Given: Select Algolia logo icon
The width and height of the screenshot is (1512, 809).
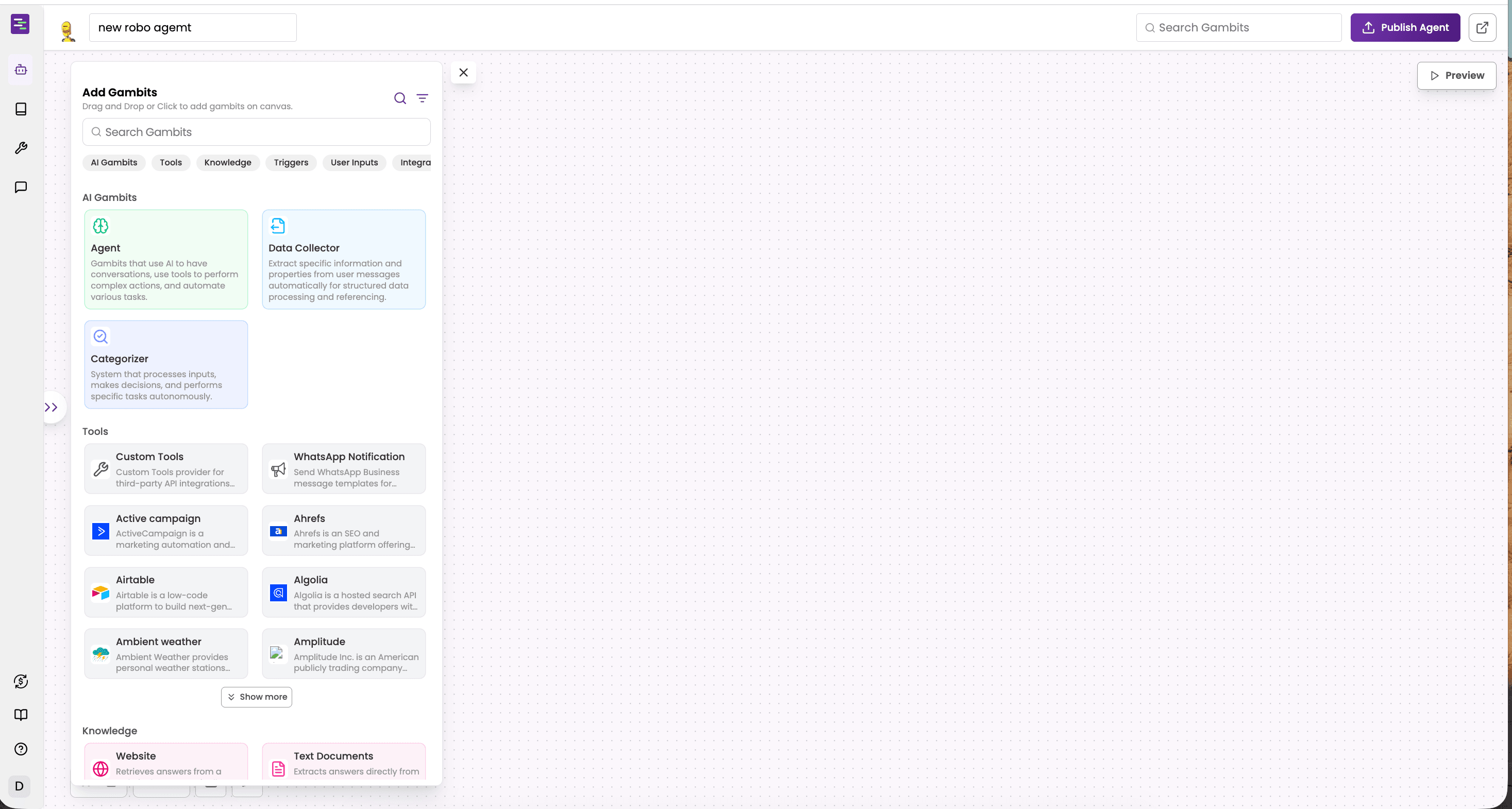Looking at the screenshot, I should (x=278, y=593).
